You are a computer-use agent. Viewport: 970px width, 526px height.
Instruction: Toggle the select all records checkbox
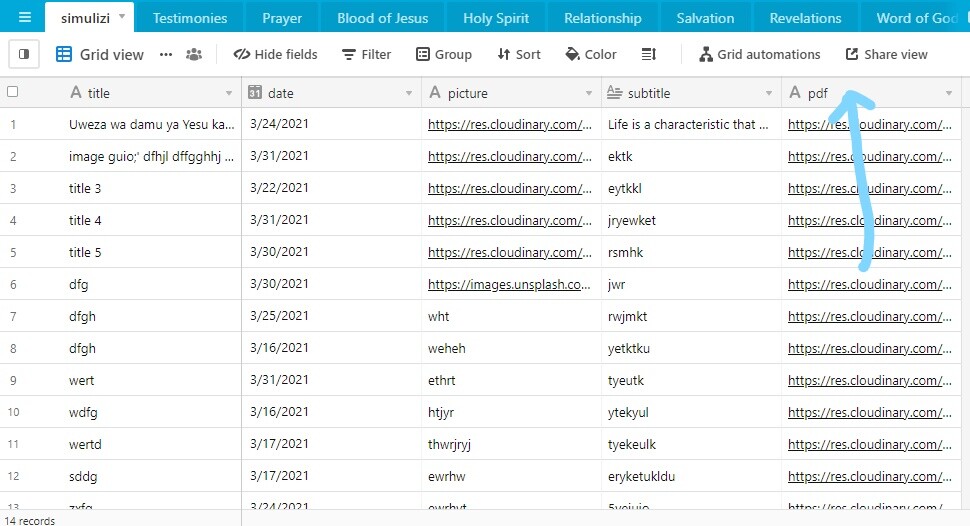click(13, 92)
